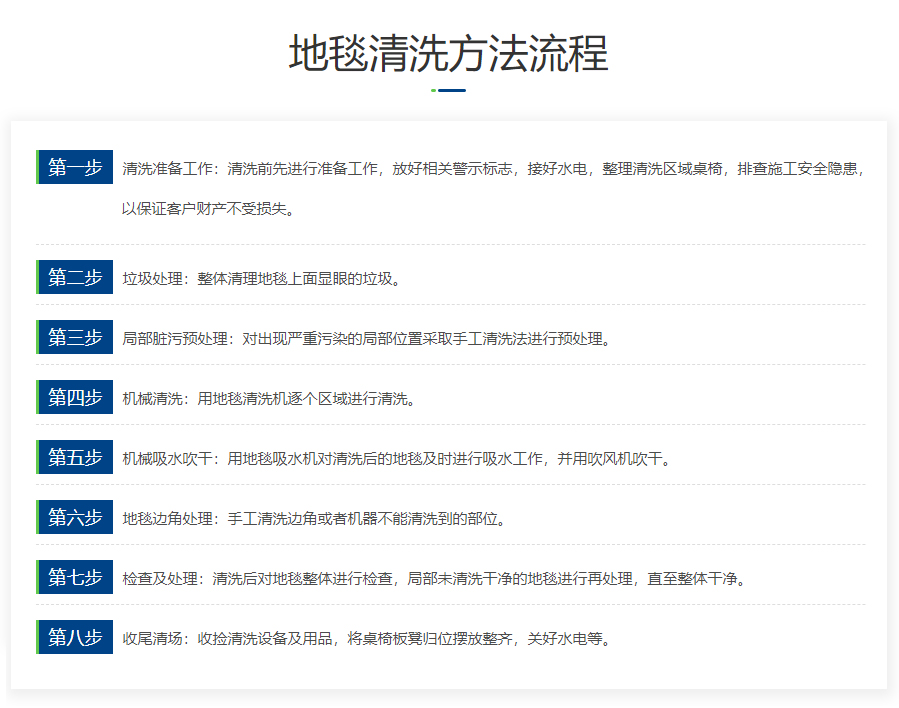Select the 第一步 step badge
Image resolution: width=899 pixels, height=708 pixels.
[x=75, y=168]
